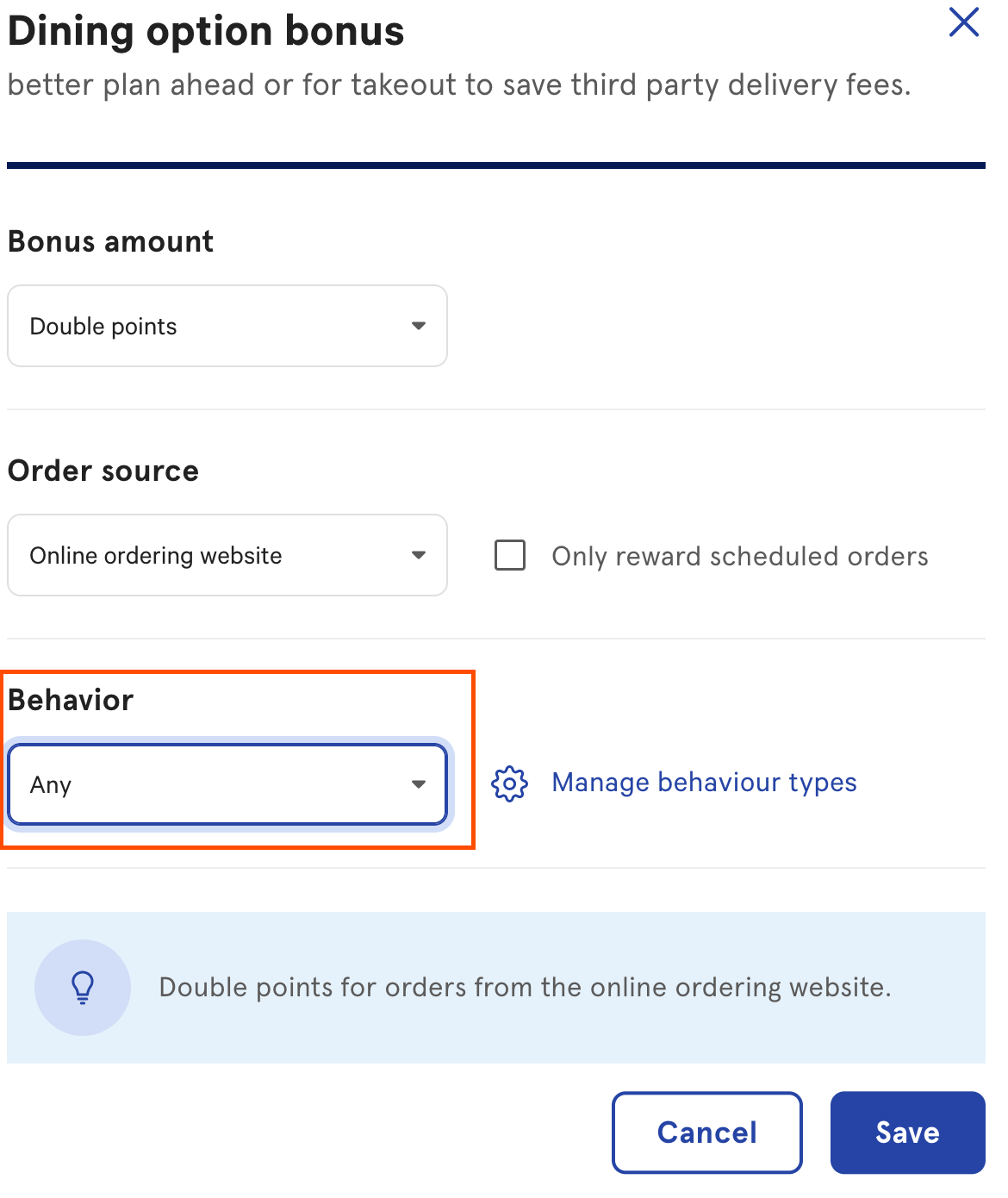This screenshot has height=1198, width=1008.
Task: Click the Behavior section label
Action: click(72, 701)
